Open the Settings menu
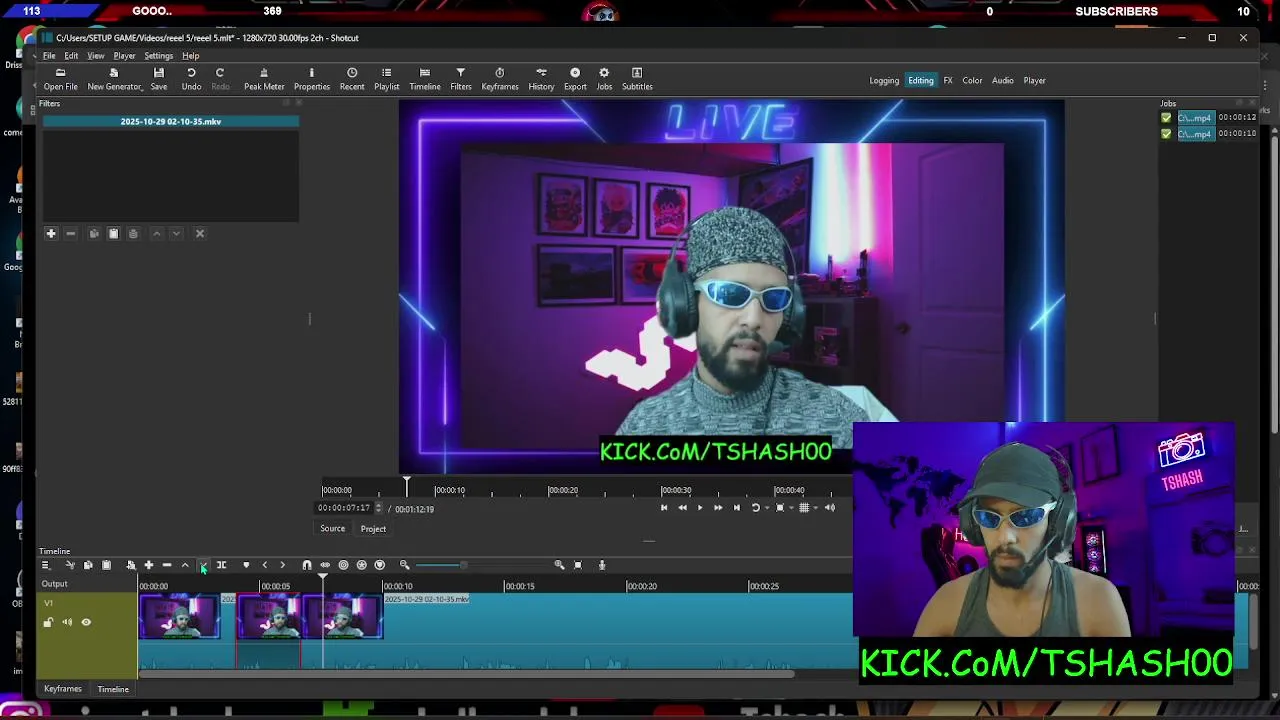The height and width of the screenshot is (720, 1280). pos(158,56)
